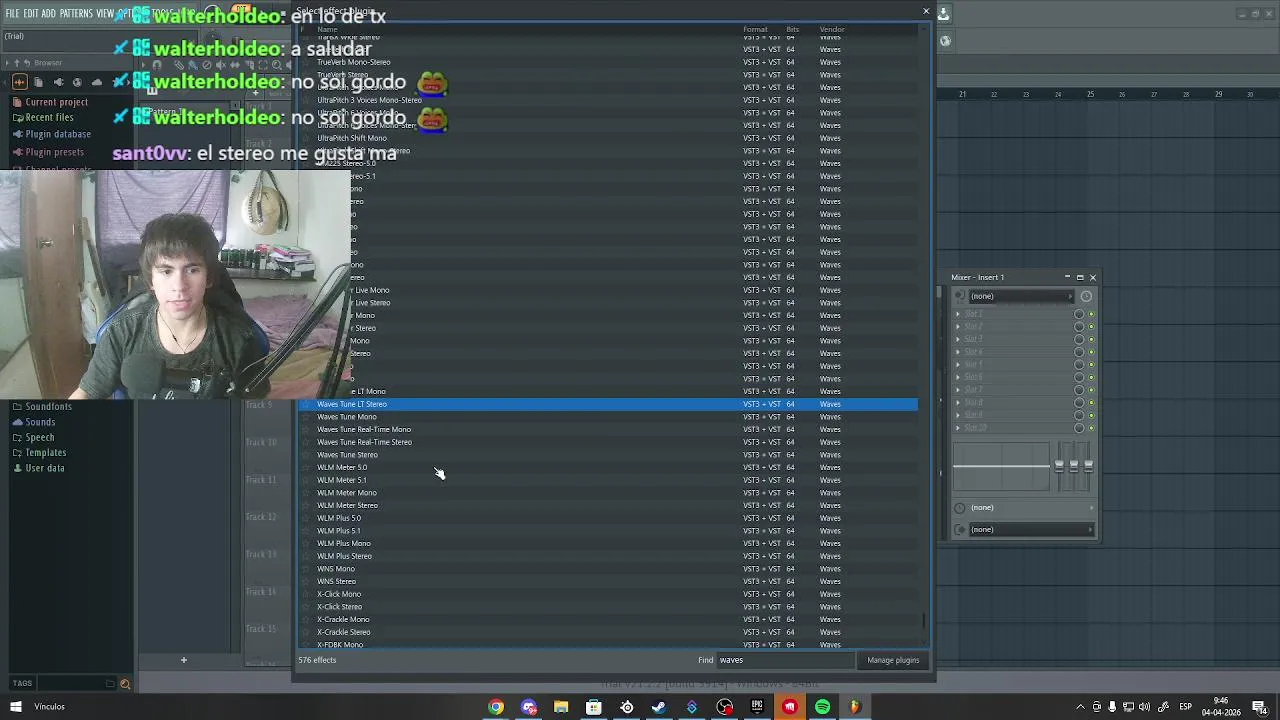This screenshot has width=1280, height=720.
Task: Click the Browser undo/back arrow icon
Action: [27, 63]
